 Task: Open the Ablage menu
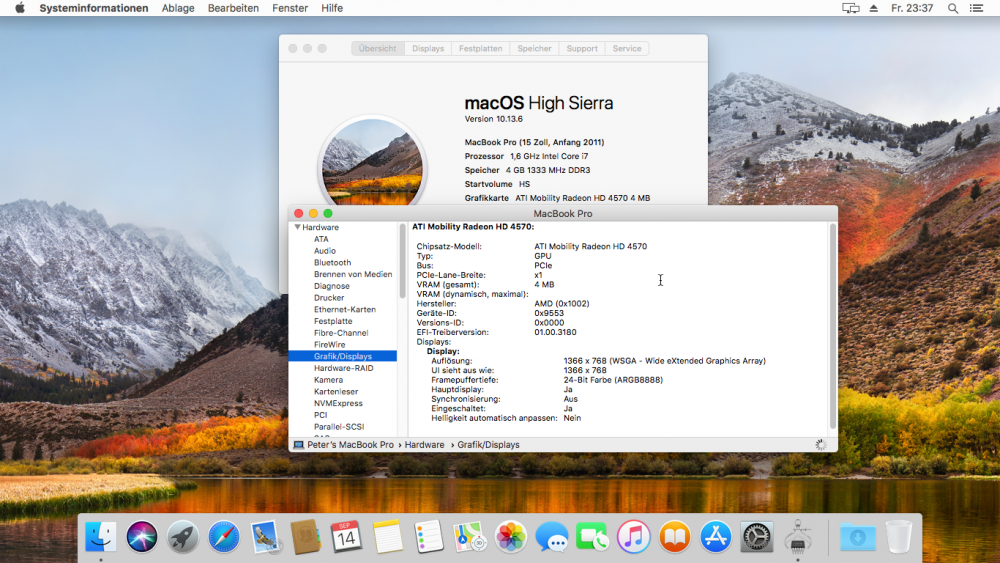178,8
